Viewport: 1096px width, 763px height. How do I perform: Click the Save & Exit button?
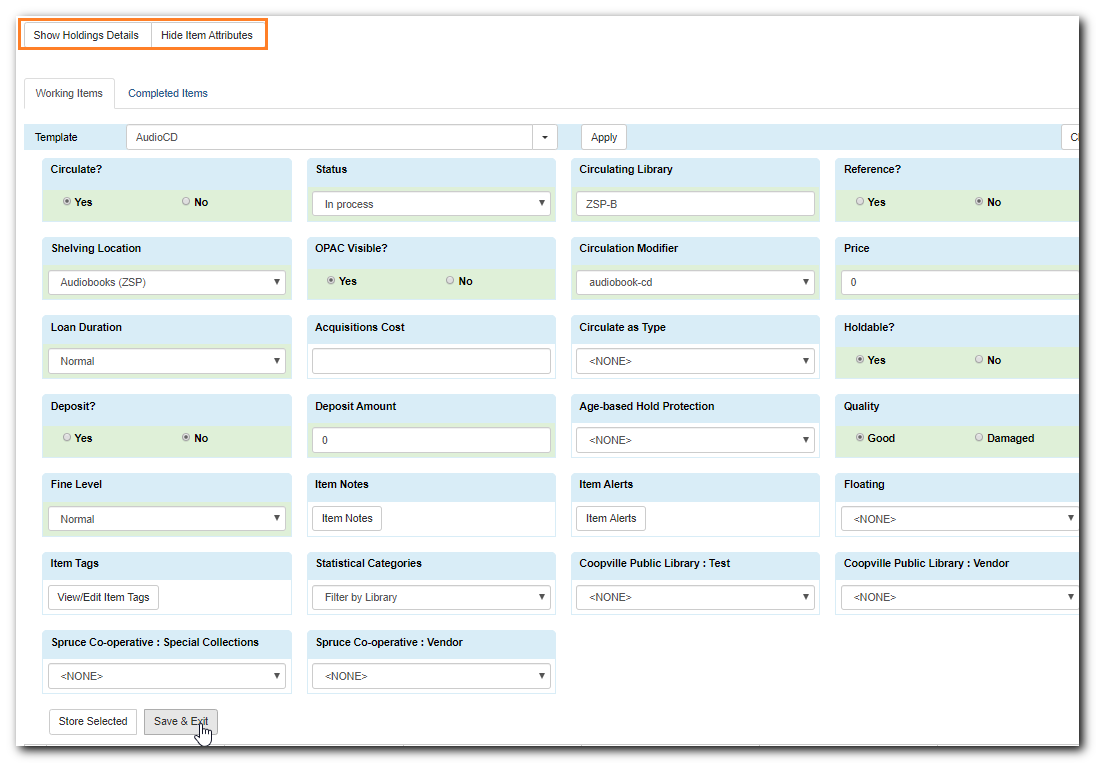(181, 721)
